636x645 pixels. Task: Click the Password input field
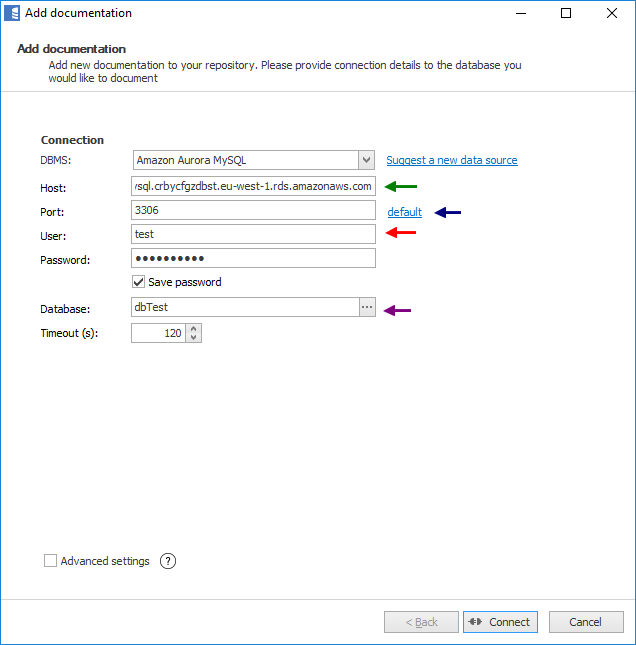[253, 259]
